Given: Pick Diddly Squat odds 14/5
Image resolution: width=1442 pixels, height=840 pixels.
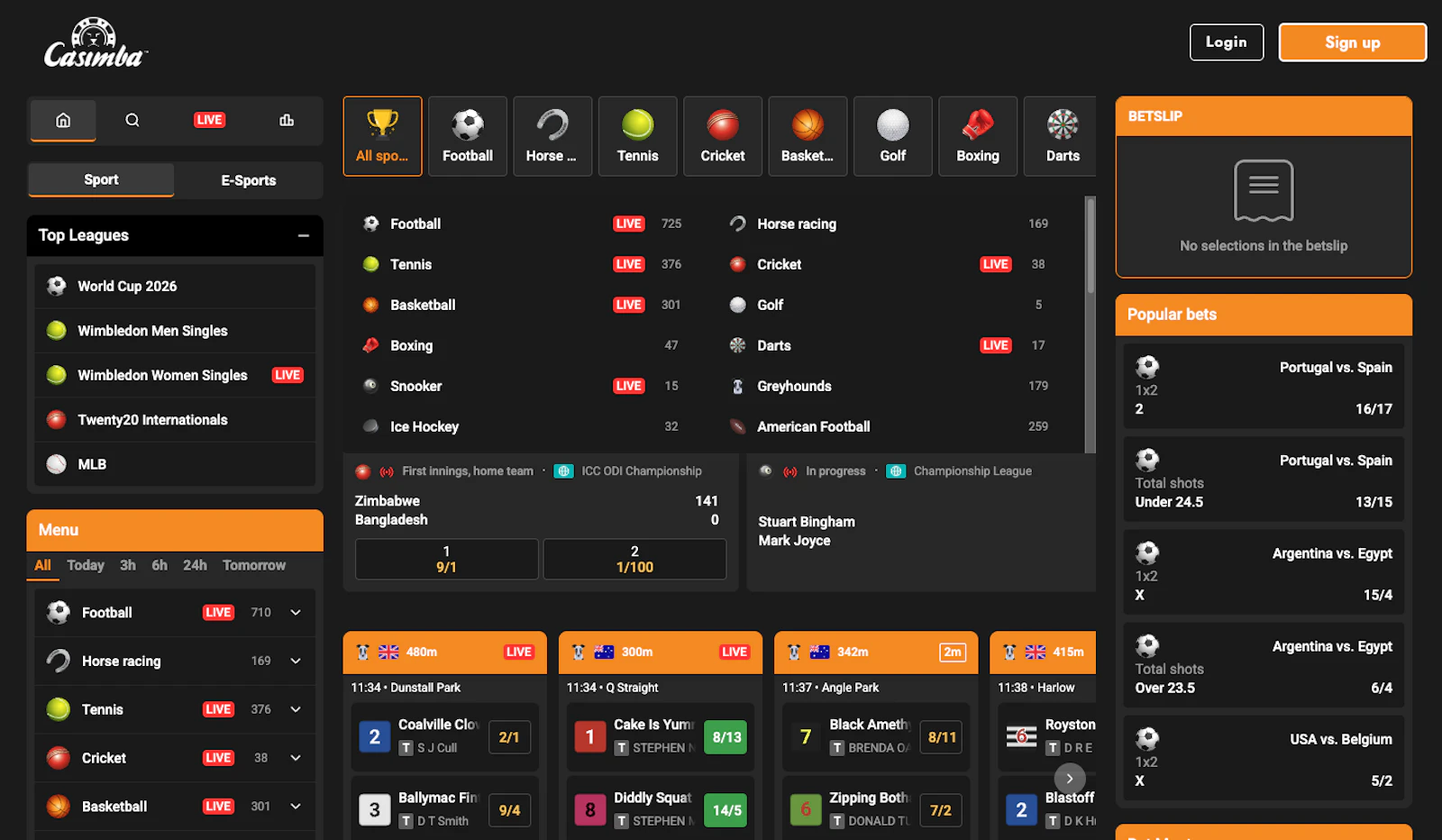Looking at the screenshot, I should coord(726,810).
